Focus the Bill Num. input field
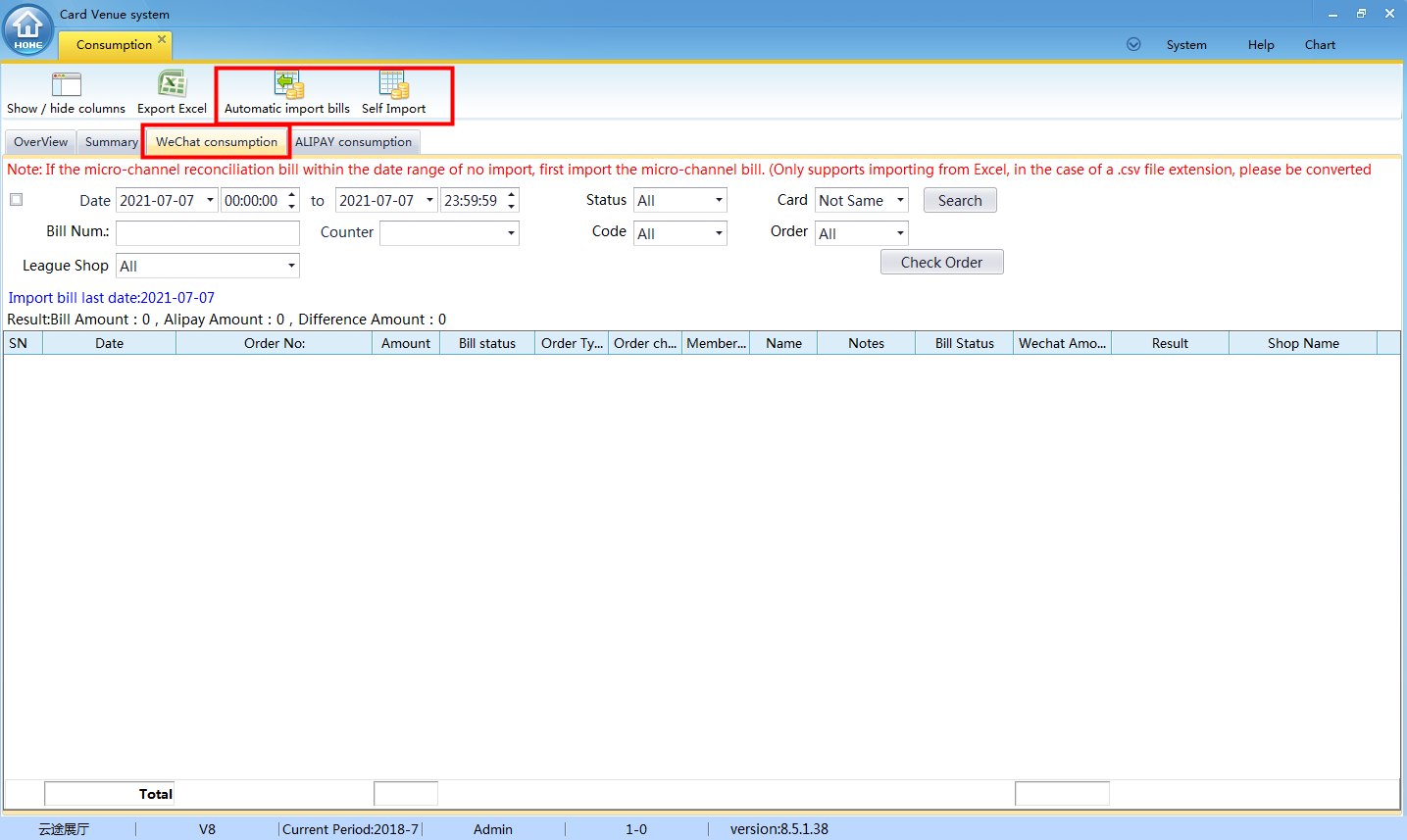The height and width of the screenshot is (840, 1407). (x=208, y=233)
